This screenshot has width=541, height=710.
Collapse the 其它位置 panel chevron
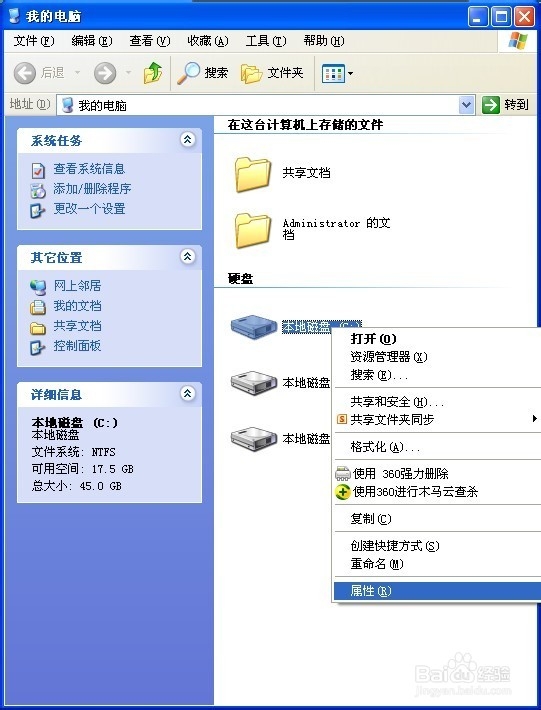187,257
